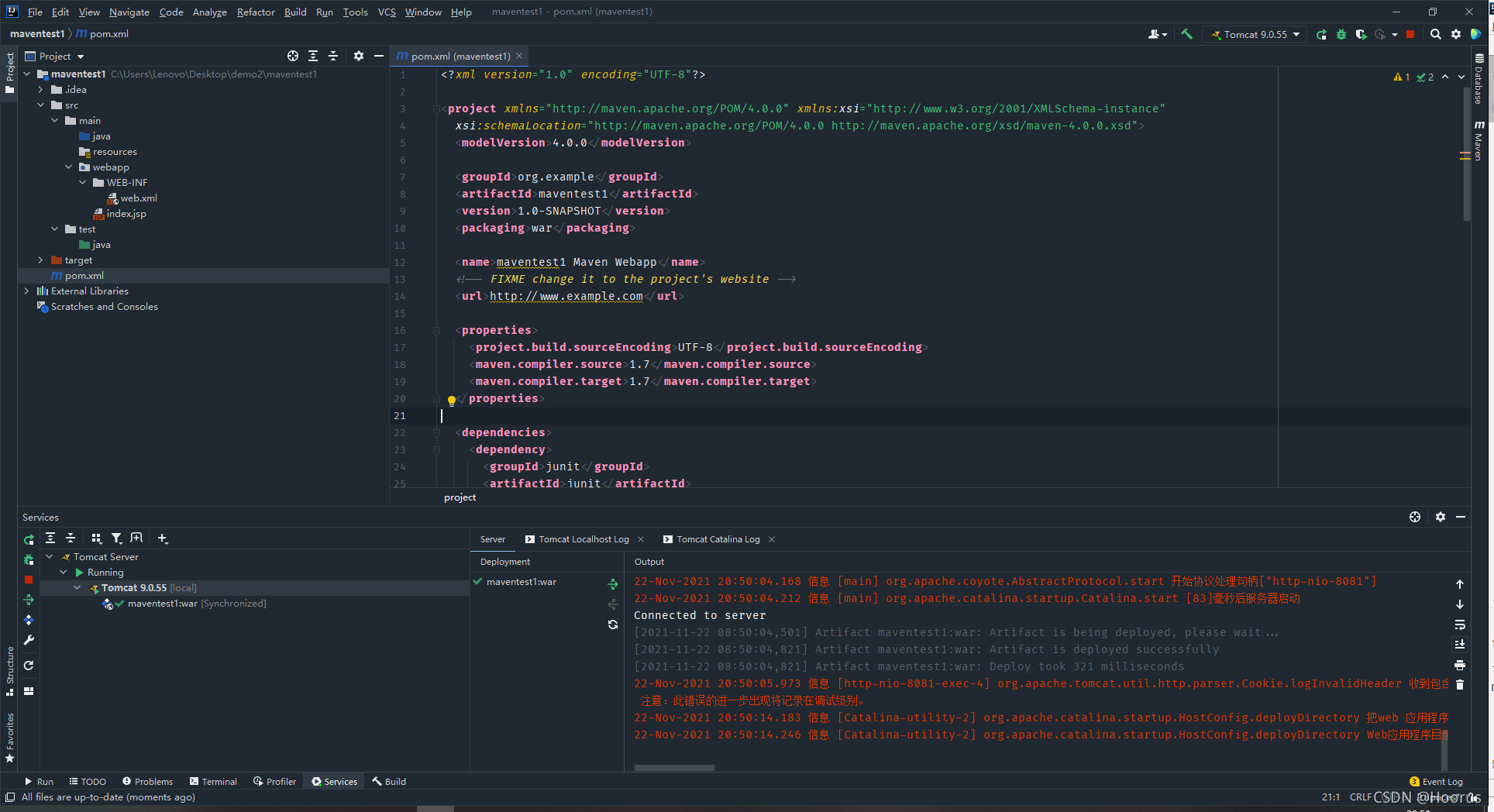Select opened file in Project view (locate icon)
Image resolution: width=1494 pixels, height=812 pixels.
click(293, 56)
